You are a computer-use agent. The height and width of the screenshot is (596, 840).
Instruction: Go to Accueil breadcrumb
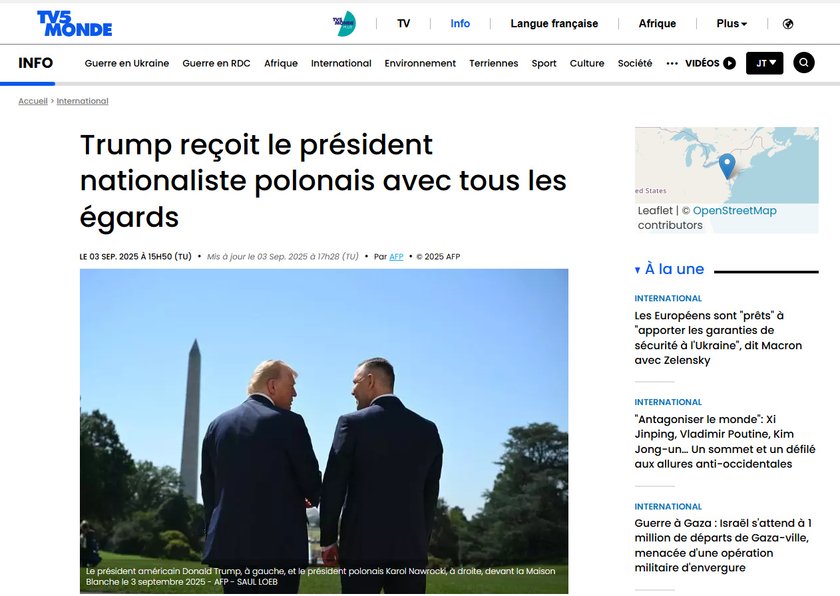[x=33, y=101]
